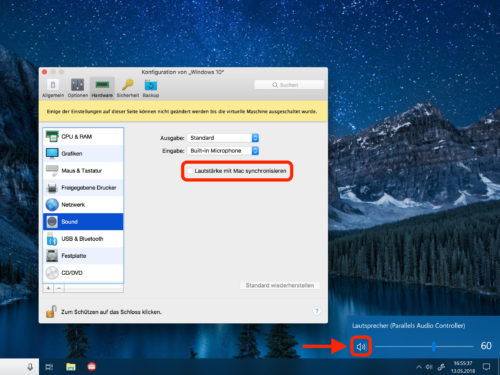
Task: Enable Lautstärke mit Mac synchronisieren checkbox
Action: [x=190, y=171]
